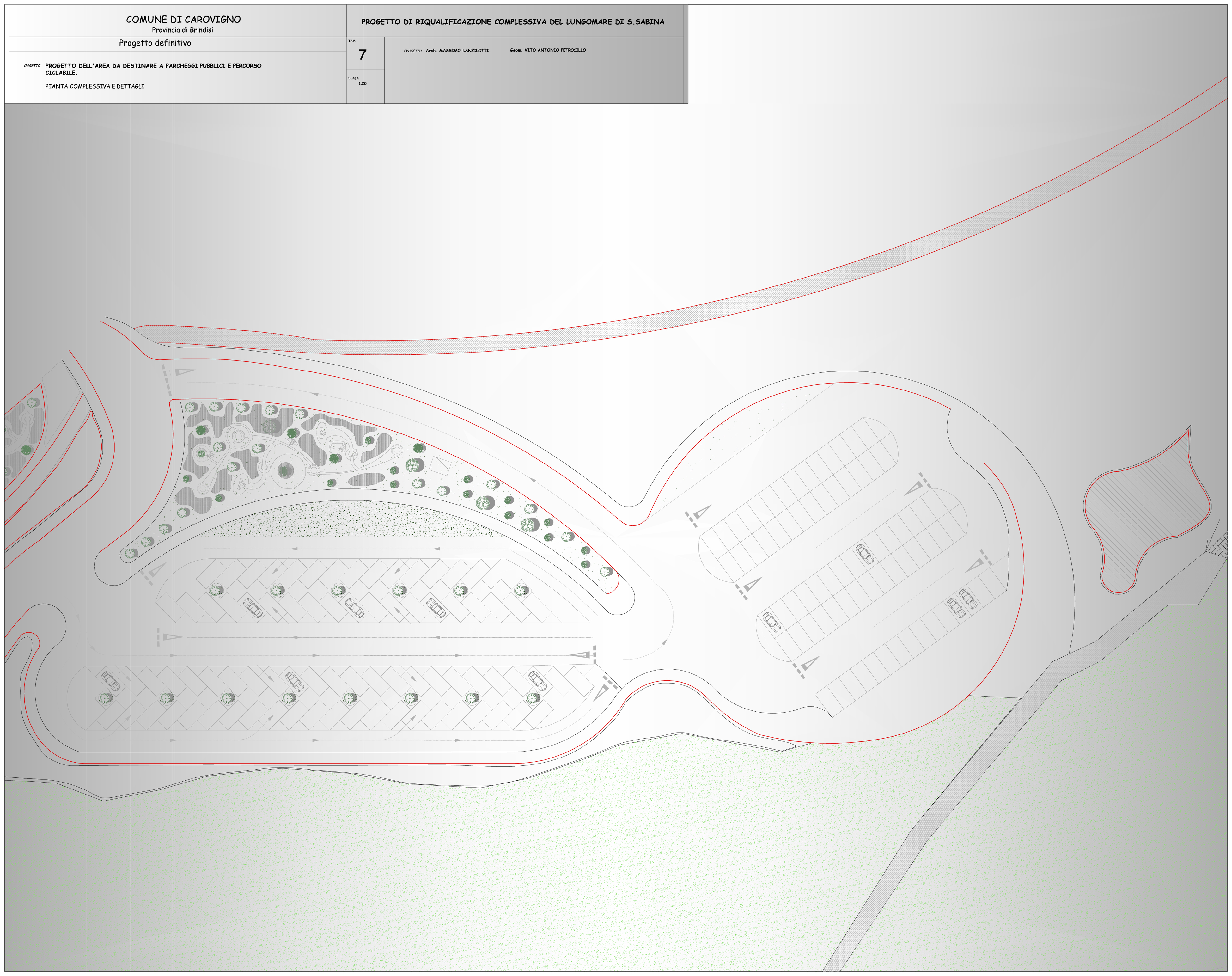Click the LUNGOMARE DI S.SABINA project title
The image size is (1232, 976).
tap(512, 22)
